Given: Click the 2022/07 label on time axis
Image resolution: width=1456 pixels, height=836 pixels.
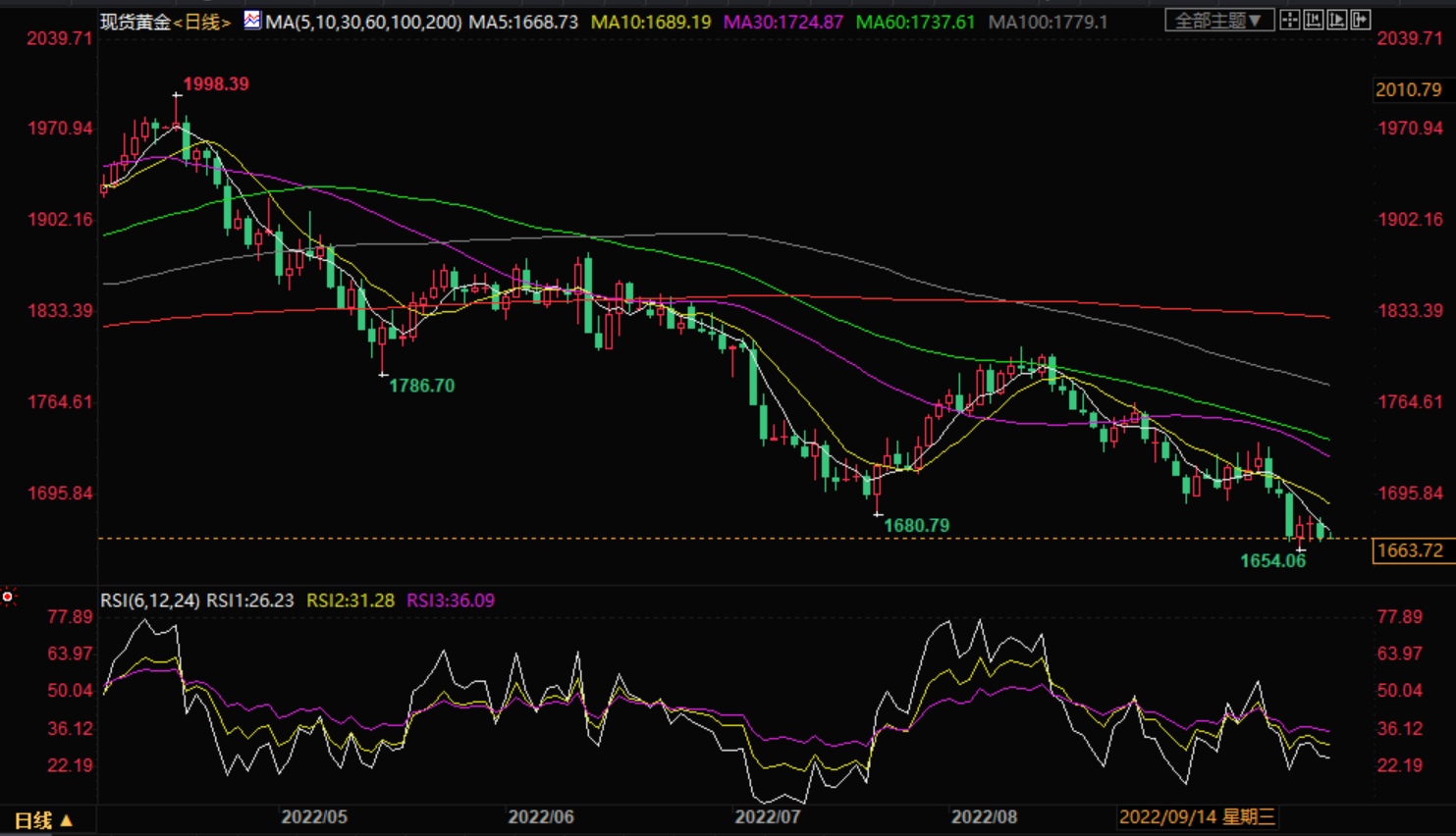Looking at the screenshot, I should [x=768, y=817].
